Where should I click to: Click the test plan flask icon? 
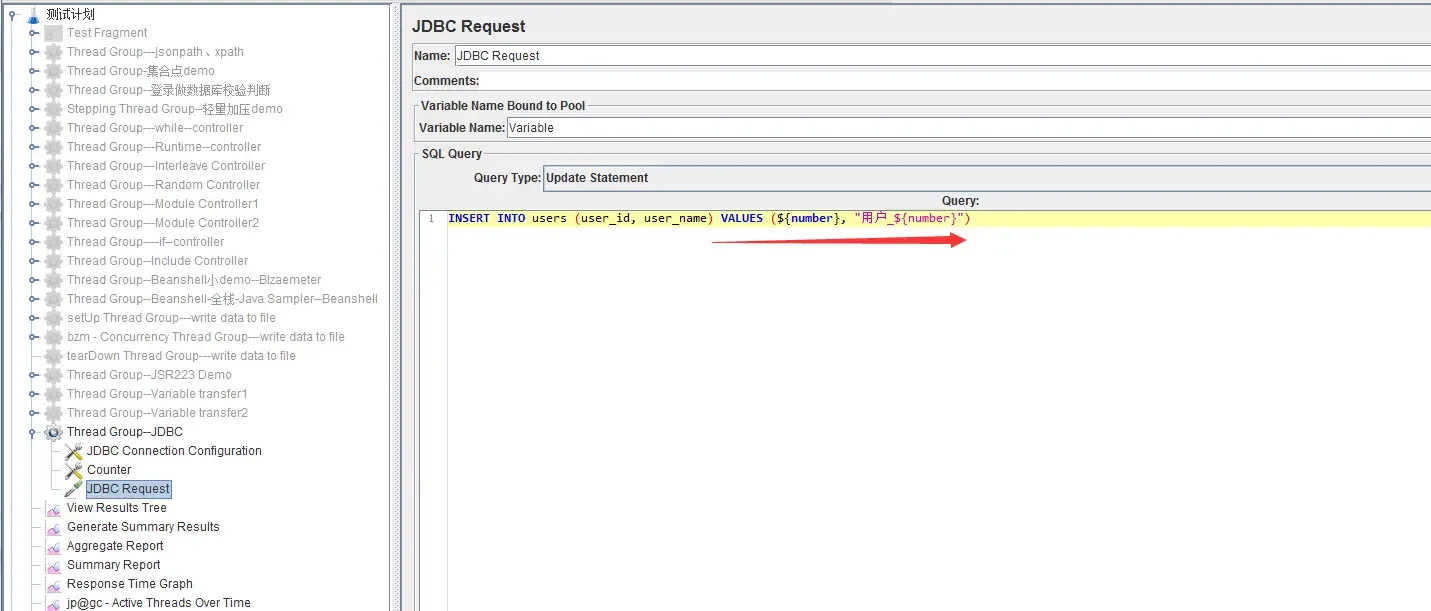click(x=33, y=14)
